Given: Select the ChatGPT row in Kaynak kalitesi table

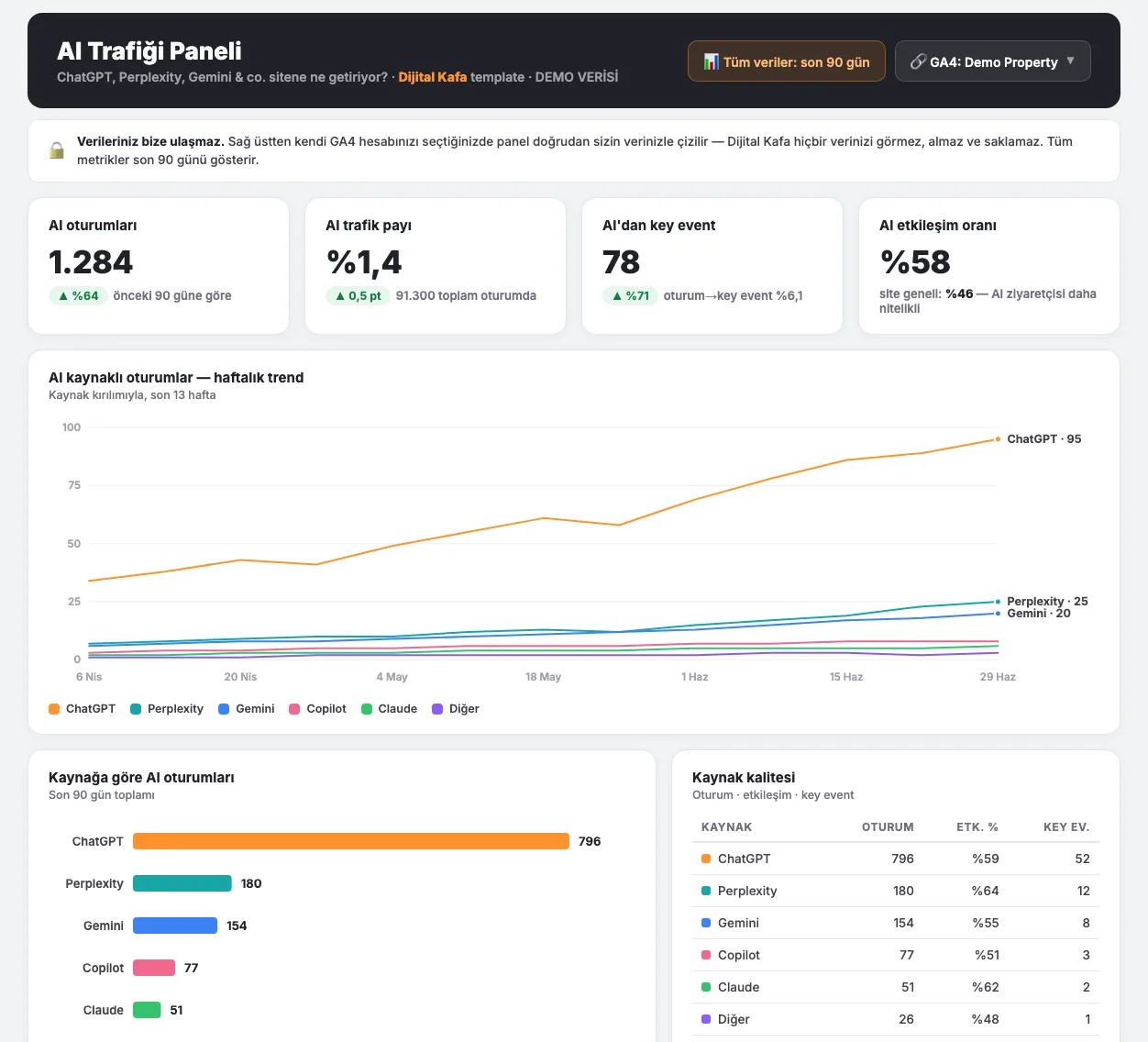Looking at the screenshot, I should pos(896,859).
